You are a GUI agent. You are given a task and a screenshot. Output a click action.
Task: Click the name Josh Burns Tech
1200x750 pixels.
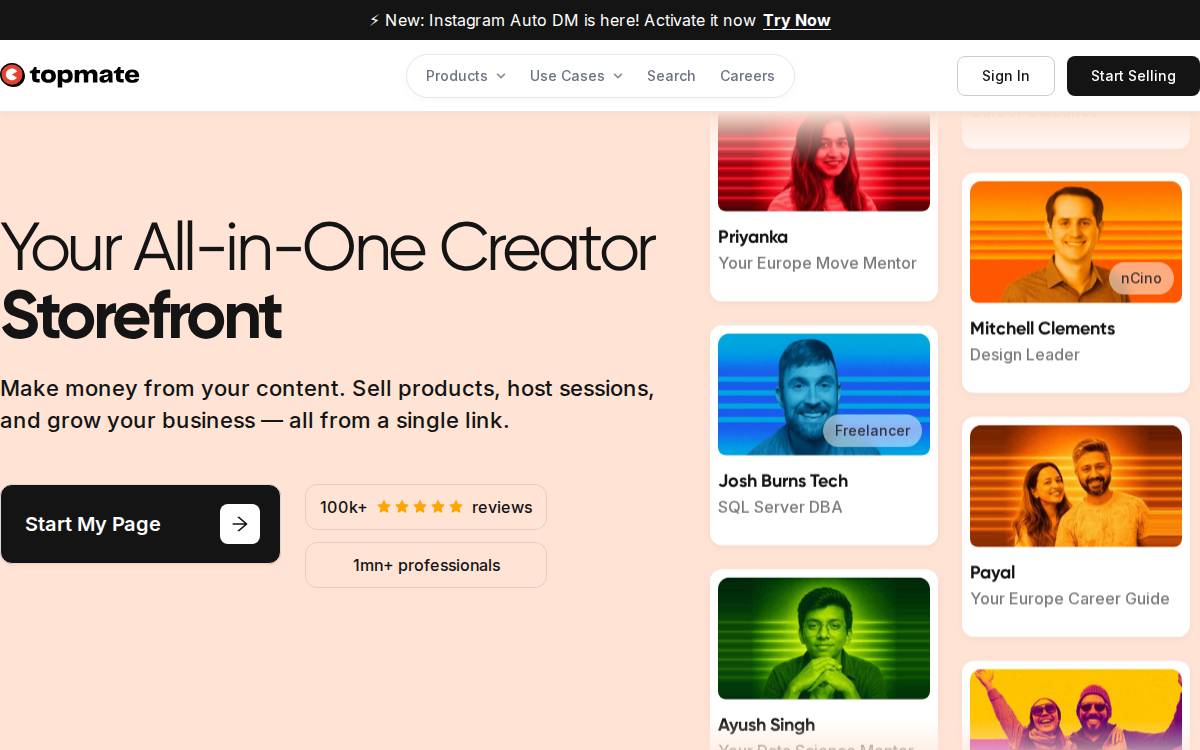tap(783, 481)
